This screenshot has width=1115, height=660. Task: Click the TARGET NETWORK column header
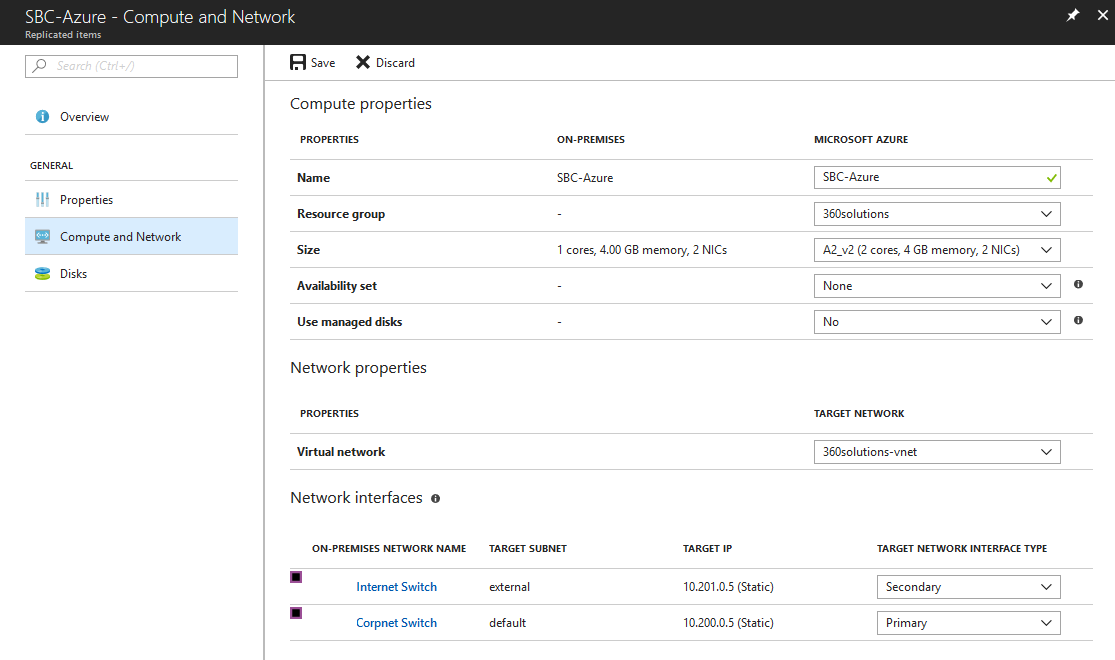(x=859, y=413)
